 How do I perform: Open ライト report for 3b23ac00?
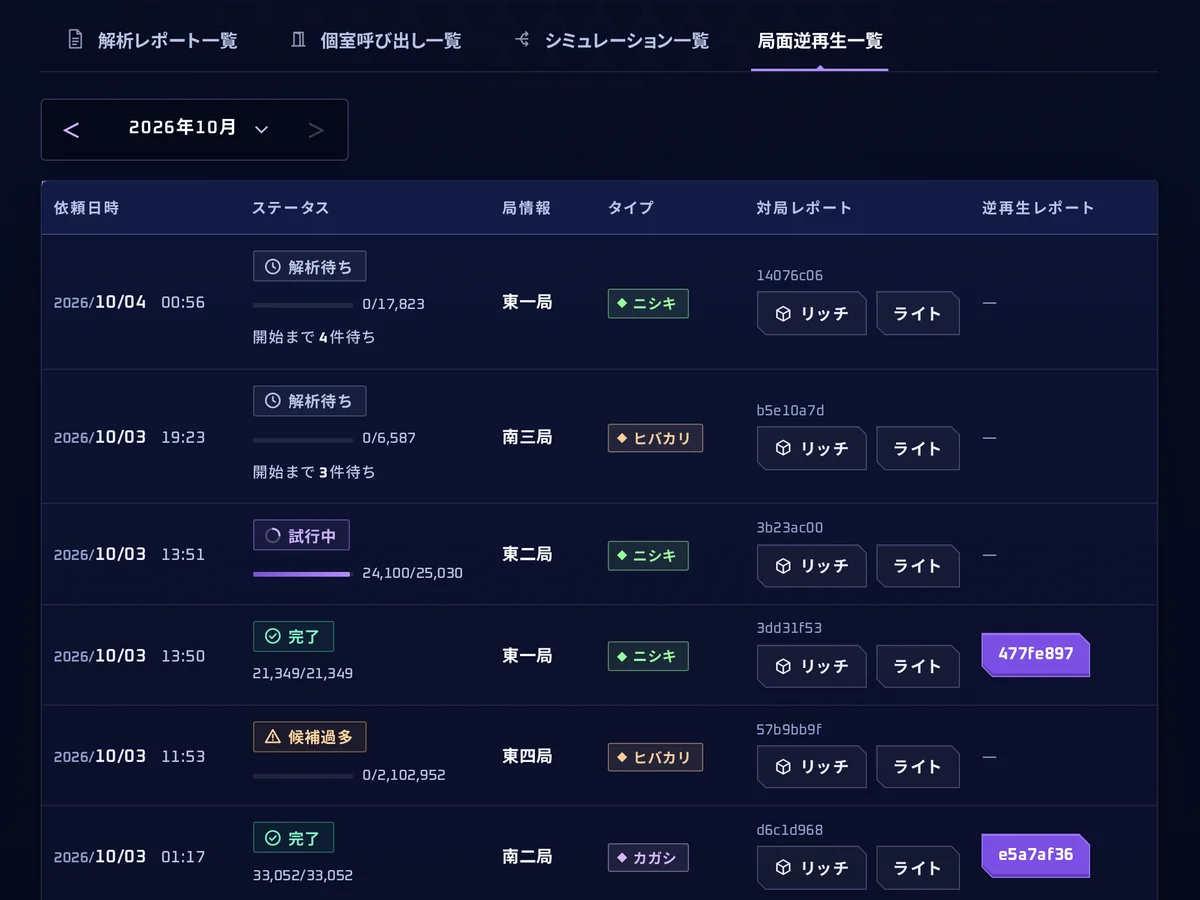pyautogui.click(x=918, y=565)
